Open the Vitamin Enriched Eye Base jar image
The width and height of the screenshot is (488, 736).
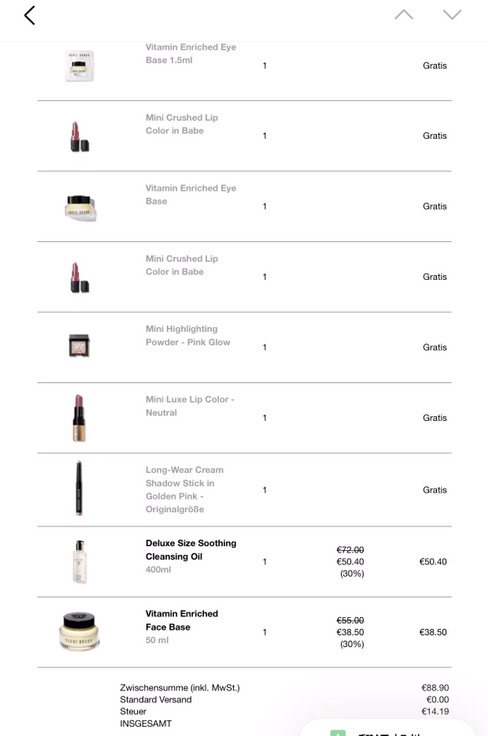point(80,207)
